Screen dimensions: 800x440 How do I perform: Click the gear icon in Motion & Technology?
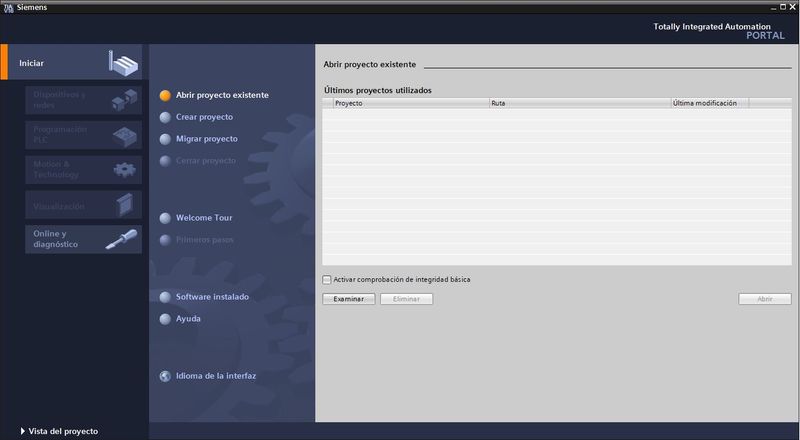pos(124,169)
